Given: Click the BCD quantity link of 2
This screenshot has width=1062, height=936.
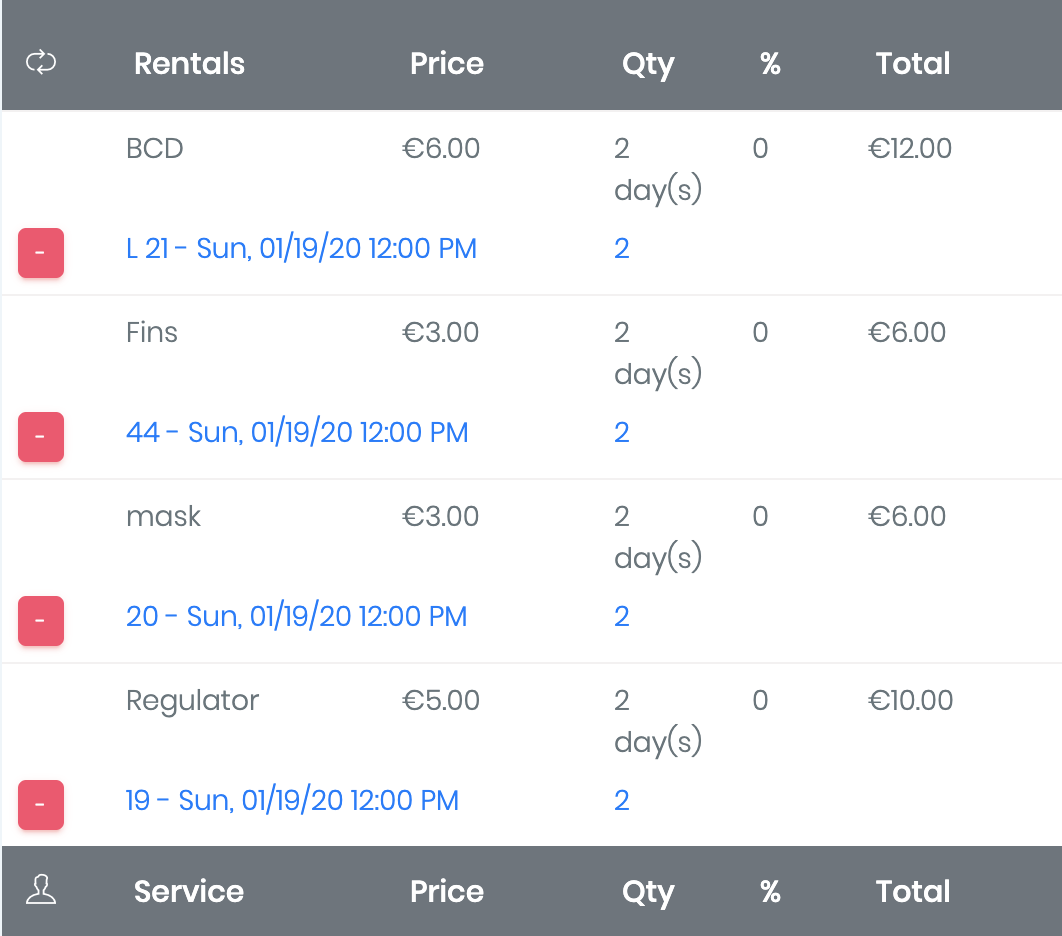Looking at the screenshot, I should 621,248.
